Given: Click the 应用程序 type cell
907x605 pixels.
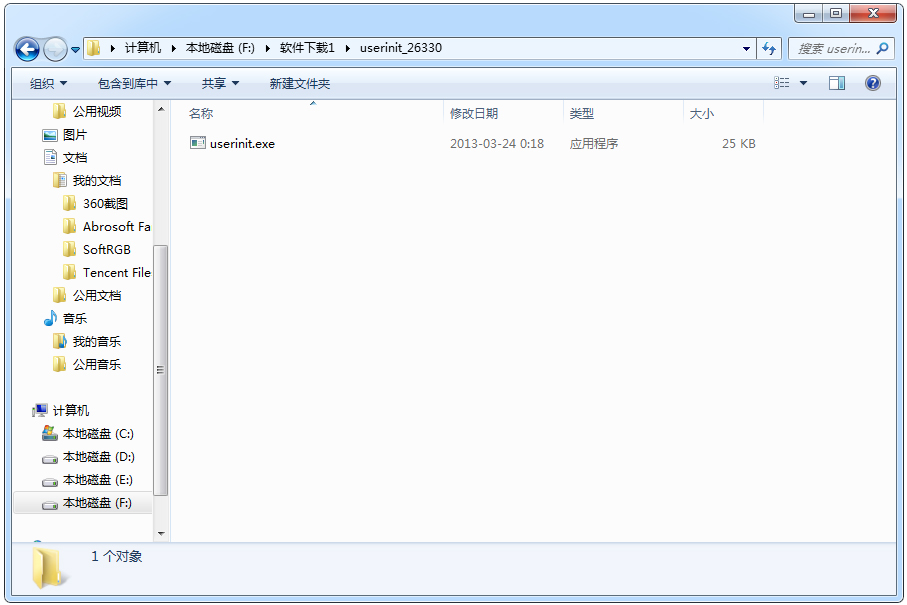Looking at the screenshot, I should [x=593, y=143].
